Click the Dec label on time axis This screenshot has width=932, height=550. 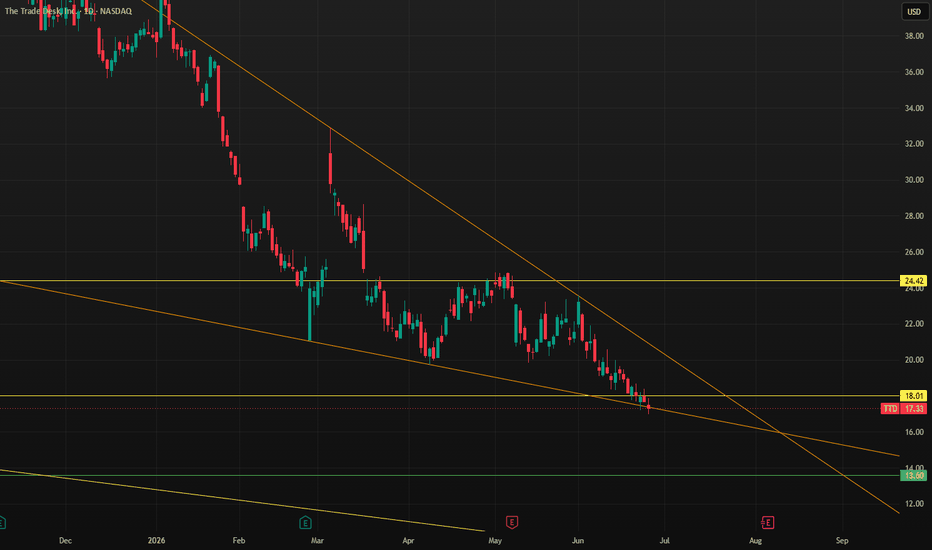(65, 540)
